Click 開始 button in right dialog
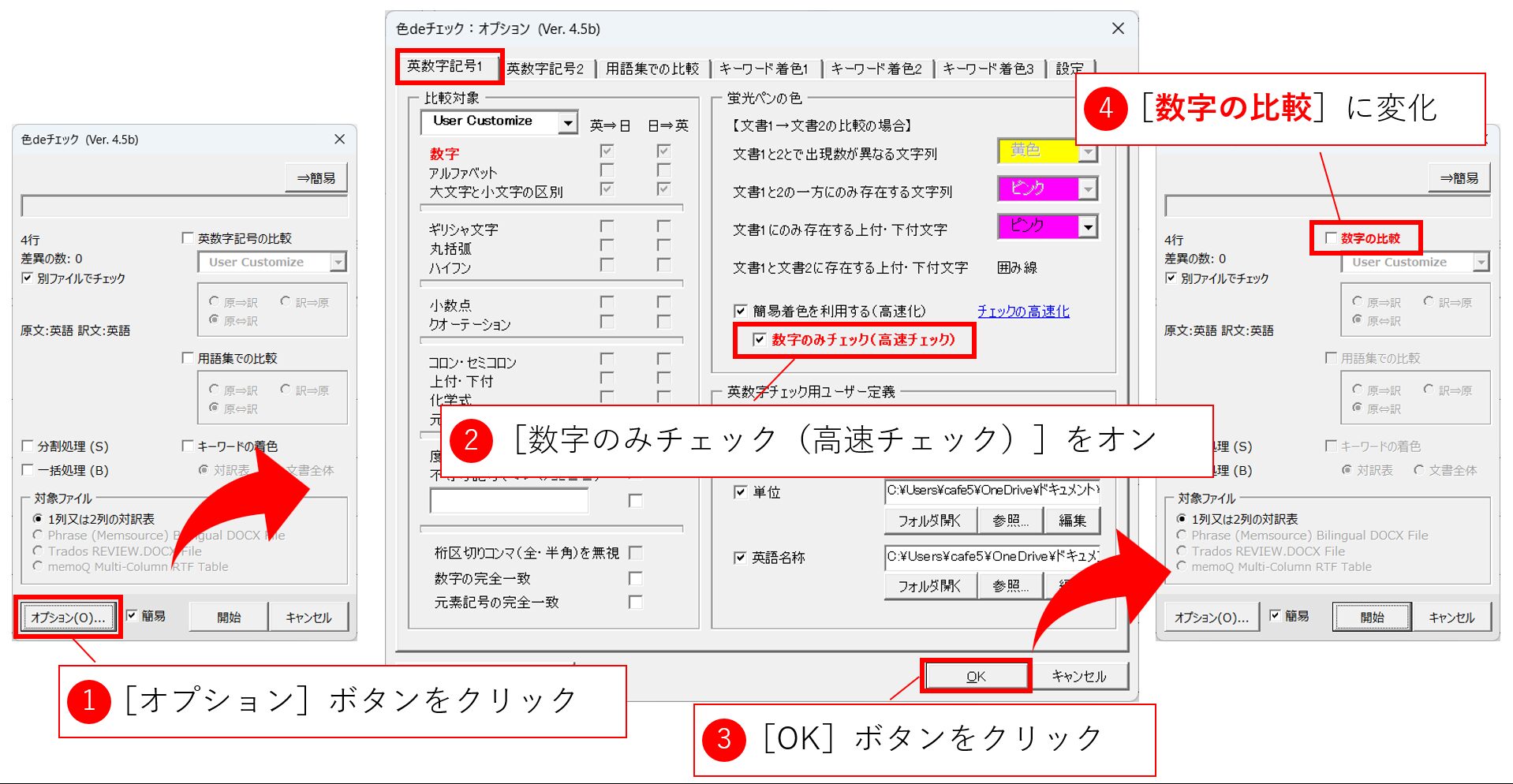 pyautogui.click(x=1372, y=617)
